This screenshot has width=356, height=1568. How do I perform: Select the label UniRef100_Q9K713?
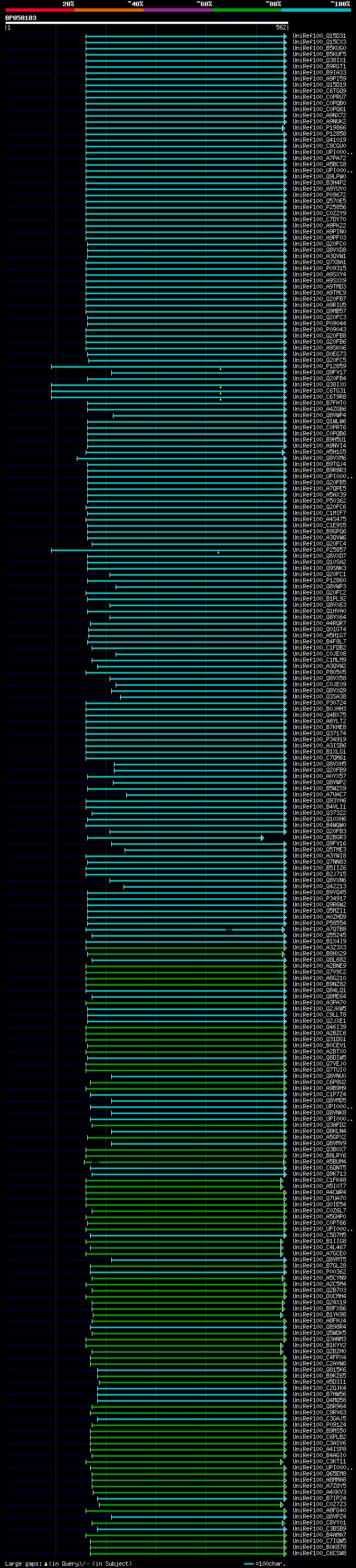click(x=319, y=1174)
